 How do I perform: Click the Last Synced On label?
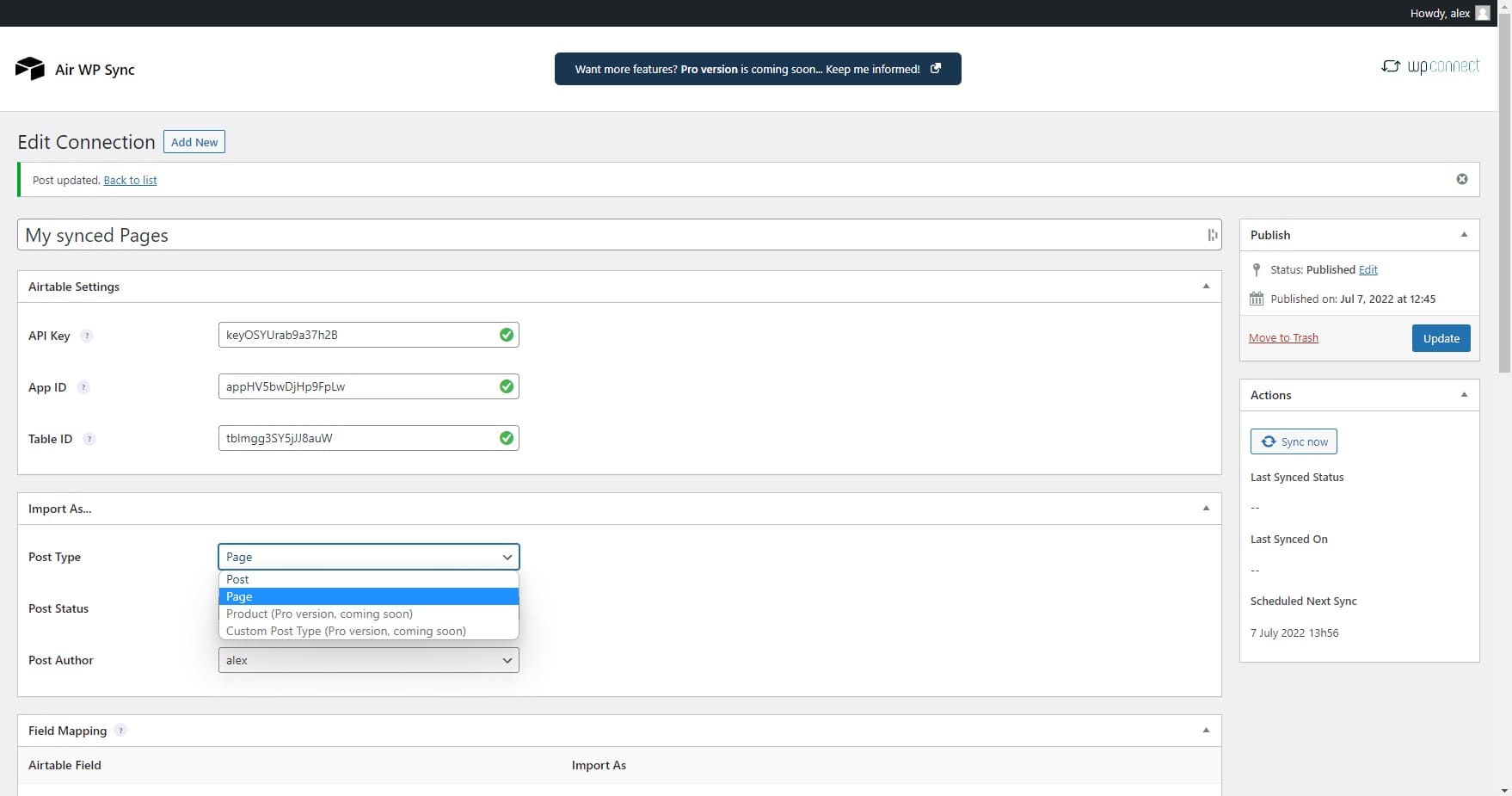point(1289,539)
